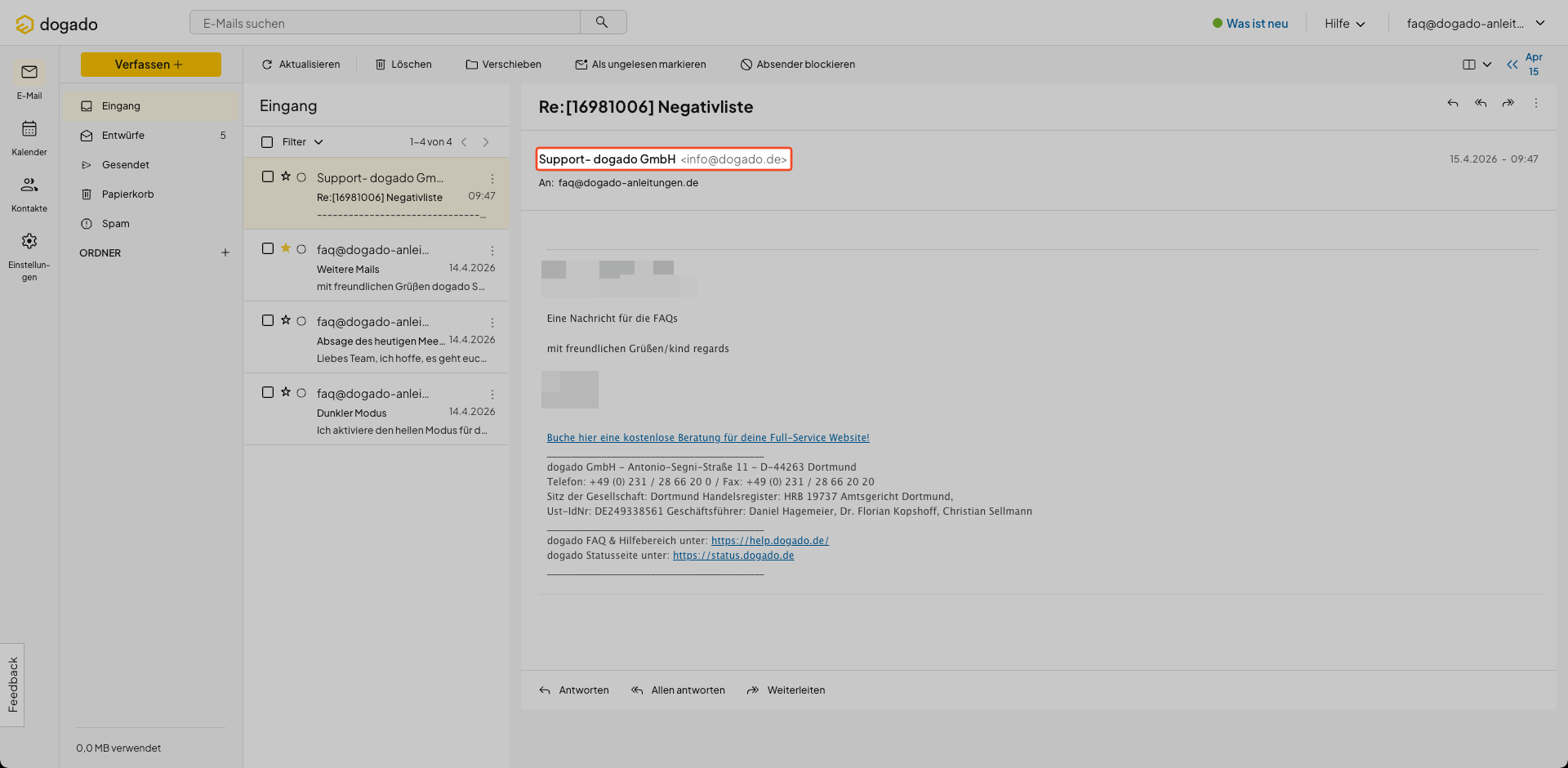Open the Entwürfe folder
Image resolution: width=1568 pixels, height=768 pixels.
(x=151, y=136)
